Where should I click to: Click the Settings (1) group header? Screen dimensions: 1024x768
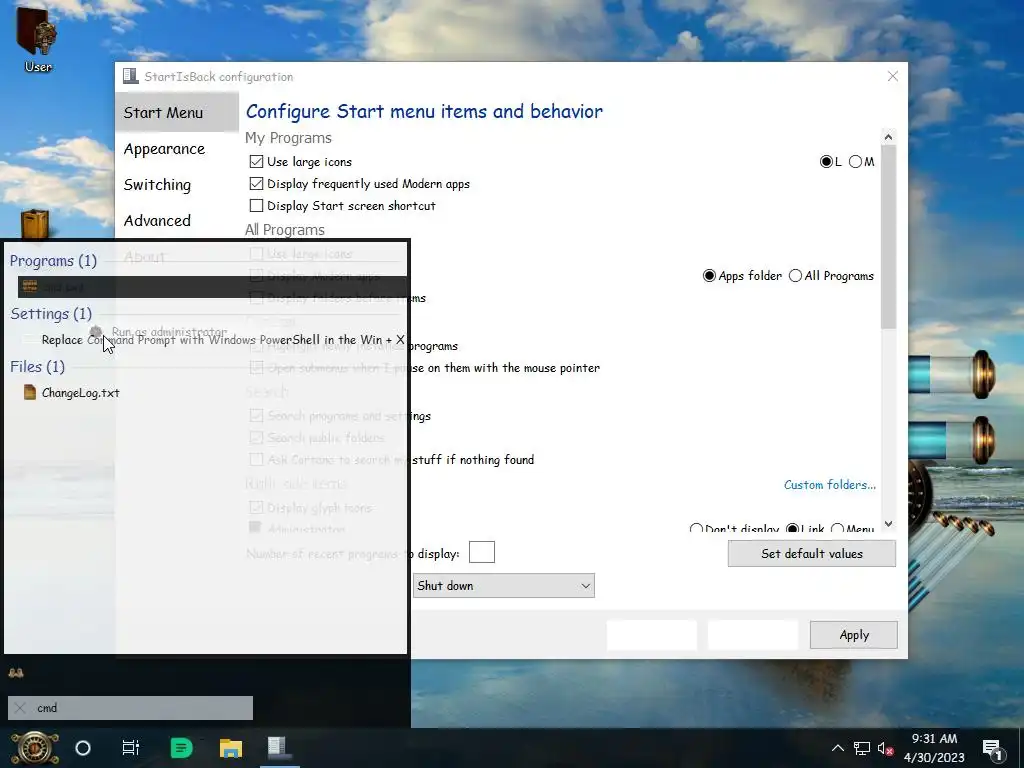[51, 313]
